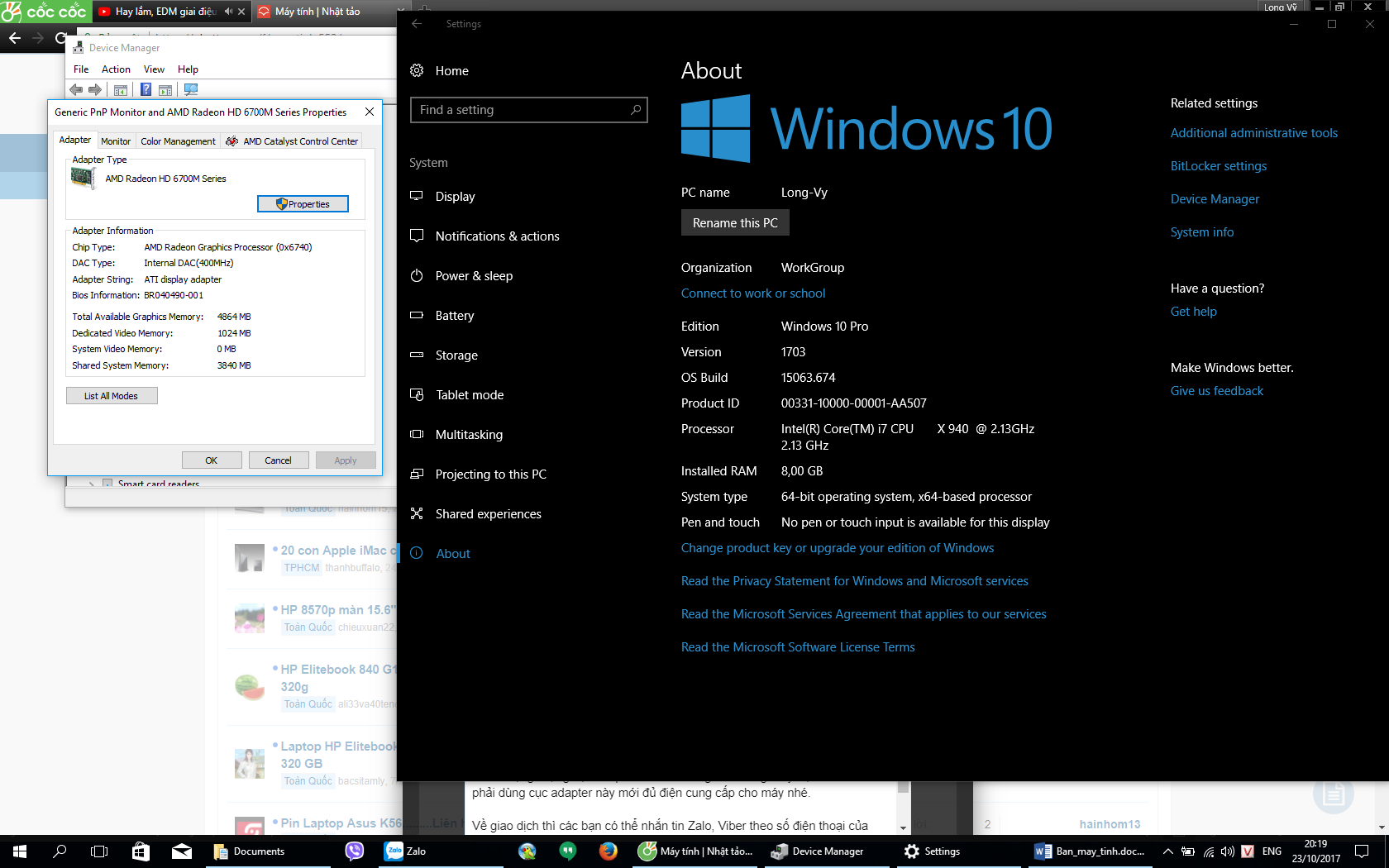Open the Action menu in Device Manager
This screenshot has width=1389, height=868.
116,69
